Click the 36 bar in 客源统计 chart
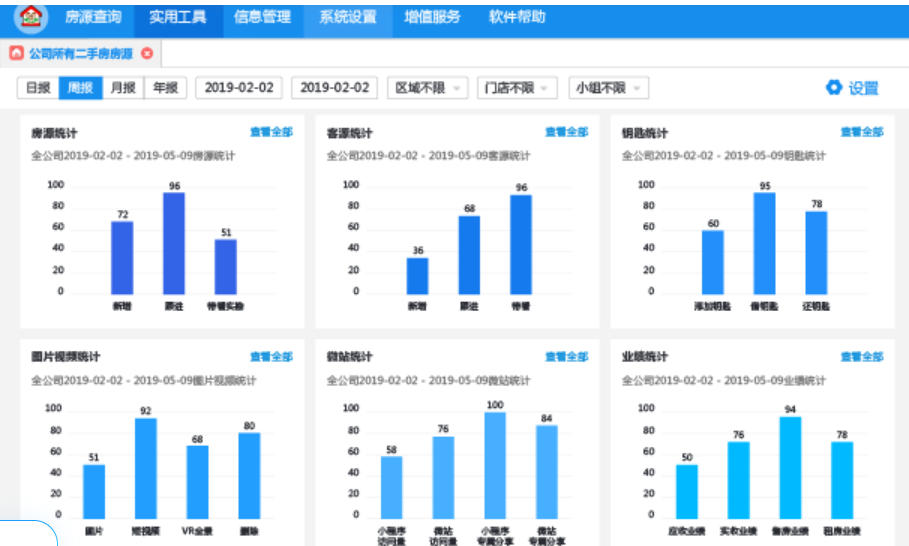The image size is (909, 546). coord(417,276)
